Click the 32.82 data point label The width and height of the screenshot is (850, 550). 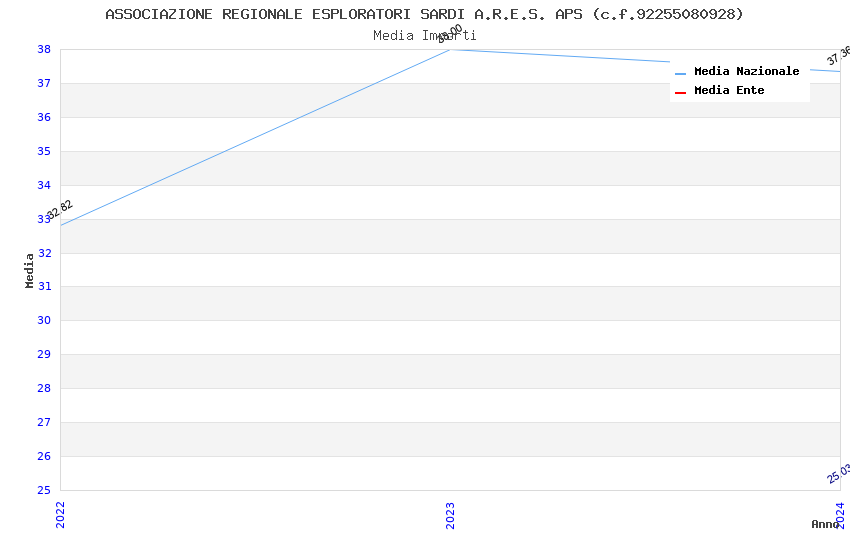pos(59,210)
